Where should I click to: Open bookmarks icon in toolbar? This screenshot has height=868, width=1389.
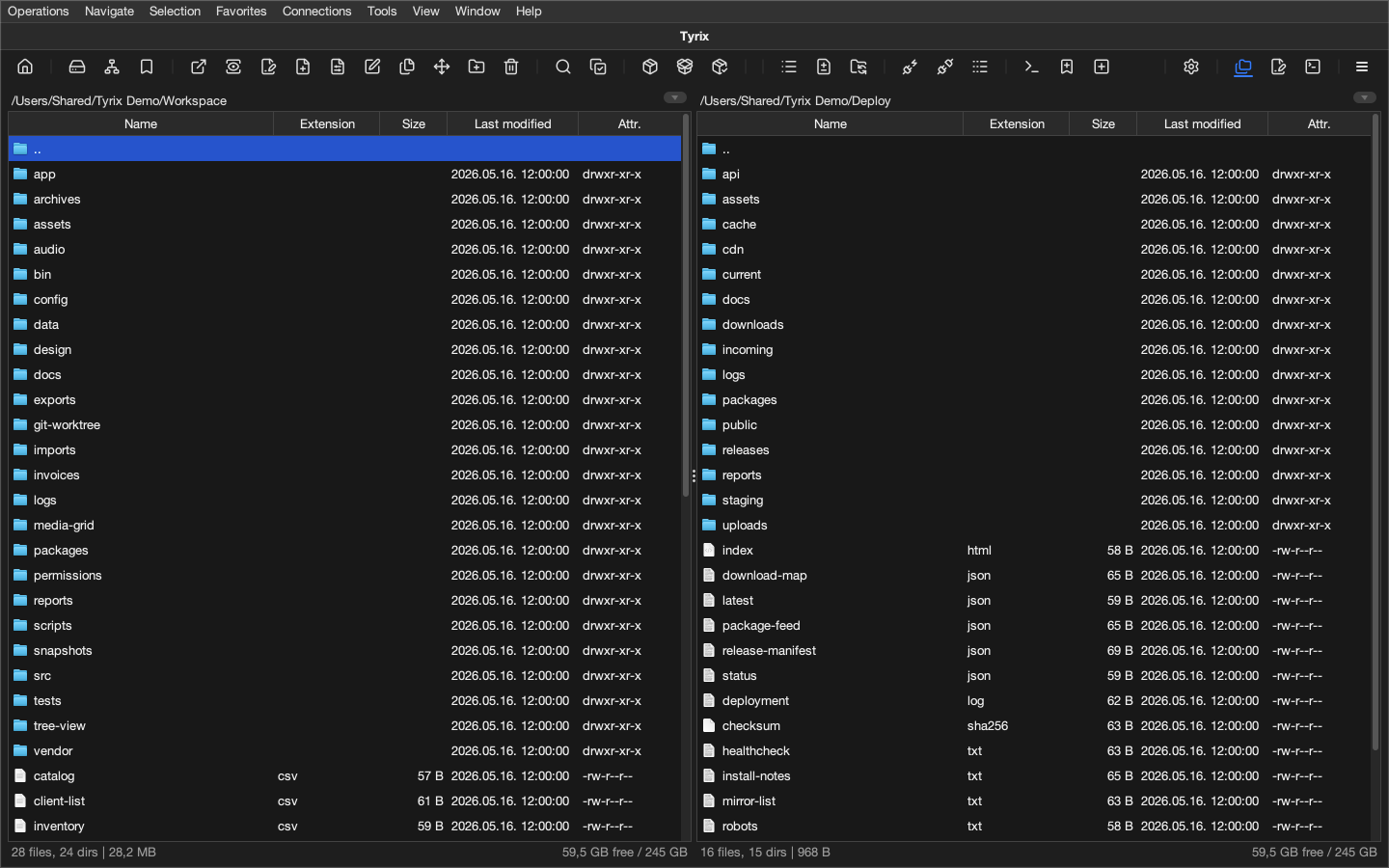click(x=147, y=67)
